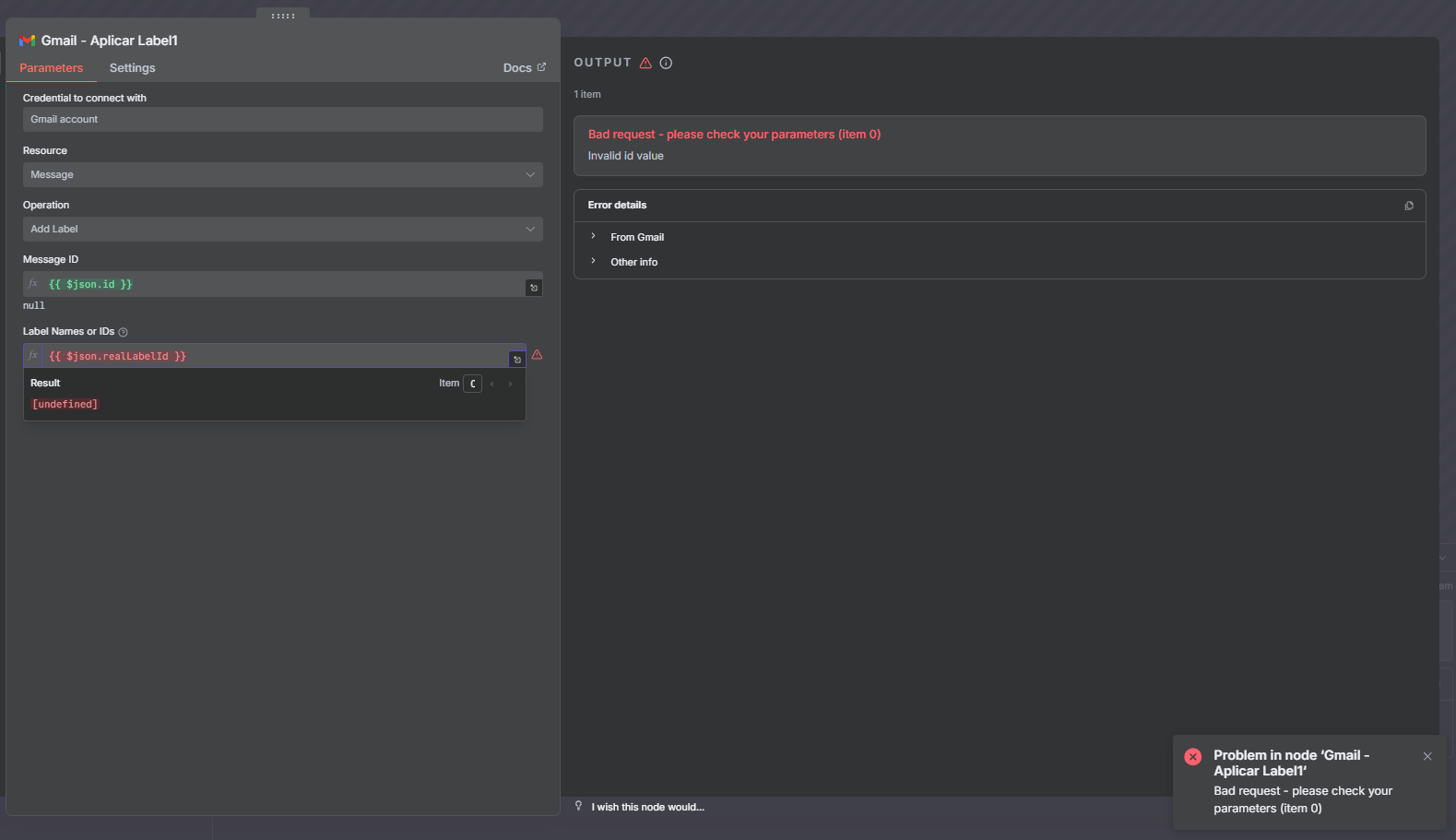Expand the Other info error section
The height and width of the screenshot is (840, 1456).
pos(633,262)
